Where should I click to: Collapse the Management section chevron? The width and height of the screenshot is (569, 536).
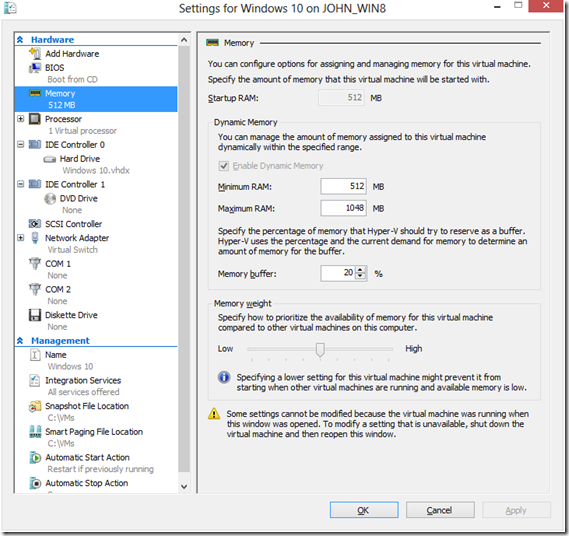click(x=20, y=340)
